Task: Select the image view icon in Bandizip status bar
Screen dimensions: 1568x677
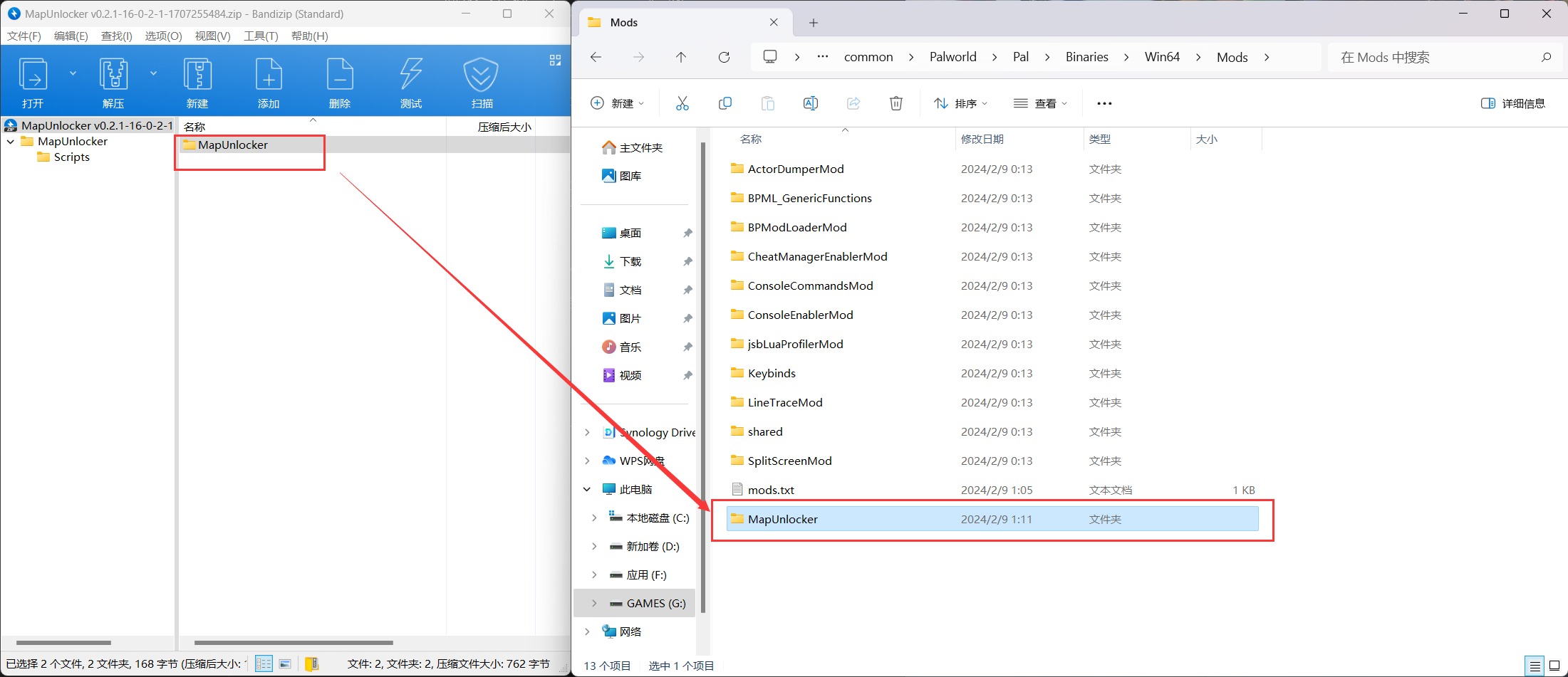Action: (285, 663)
